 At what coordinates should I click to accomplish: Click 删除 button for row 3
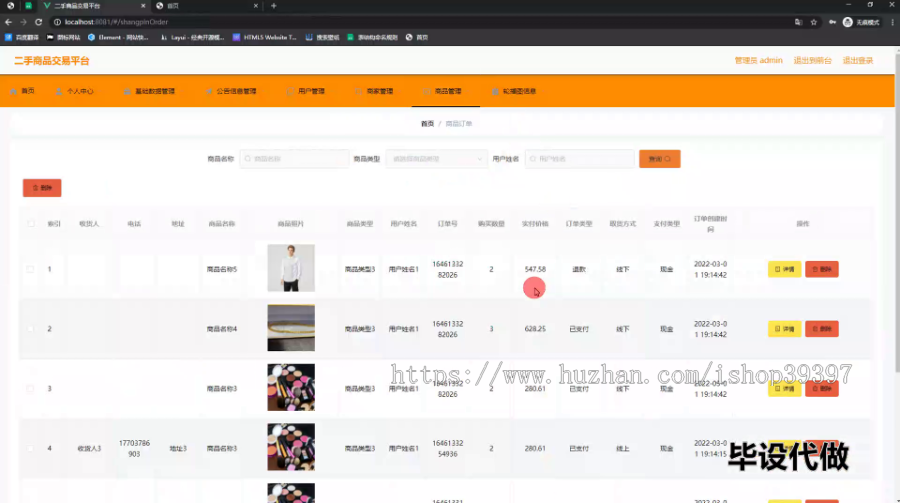(x=822, y=389)
